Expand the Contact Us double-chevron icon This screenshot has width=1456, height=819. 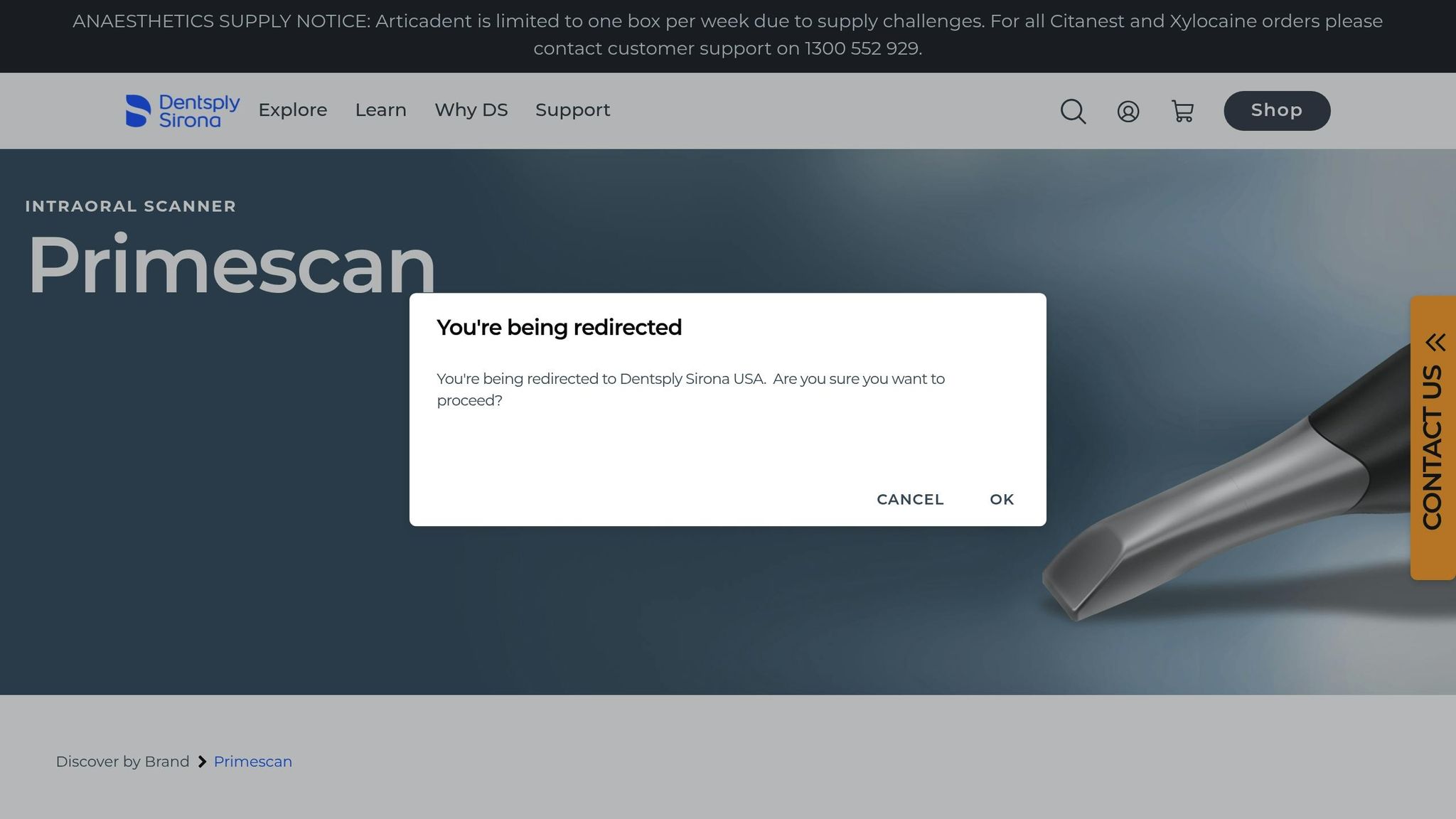pos(1435,342)
